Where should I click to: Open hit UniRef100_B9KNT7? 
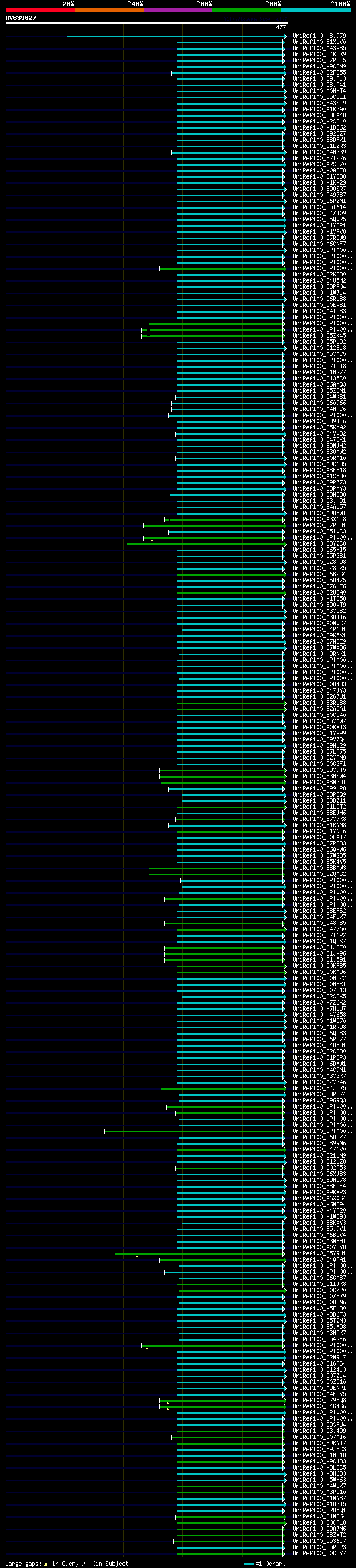click(x=319, y=1443)
